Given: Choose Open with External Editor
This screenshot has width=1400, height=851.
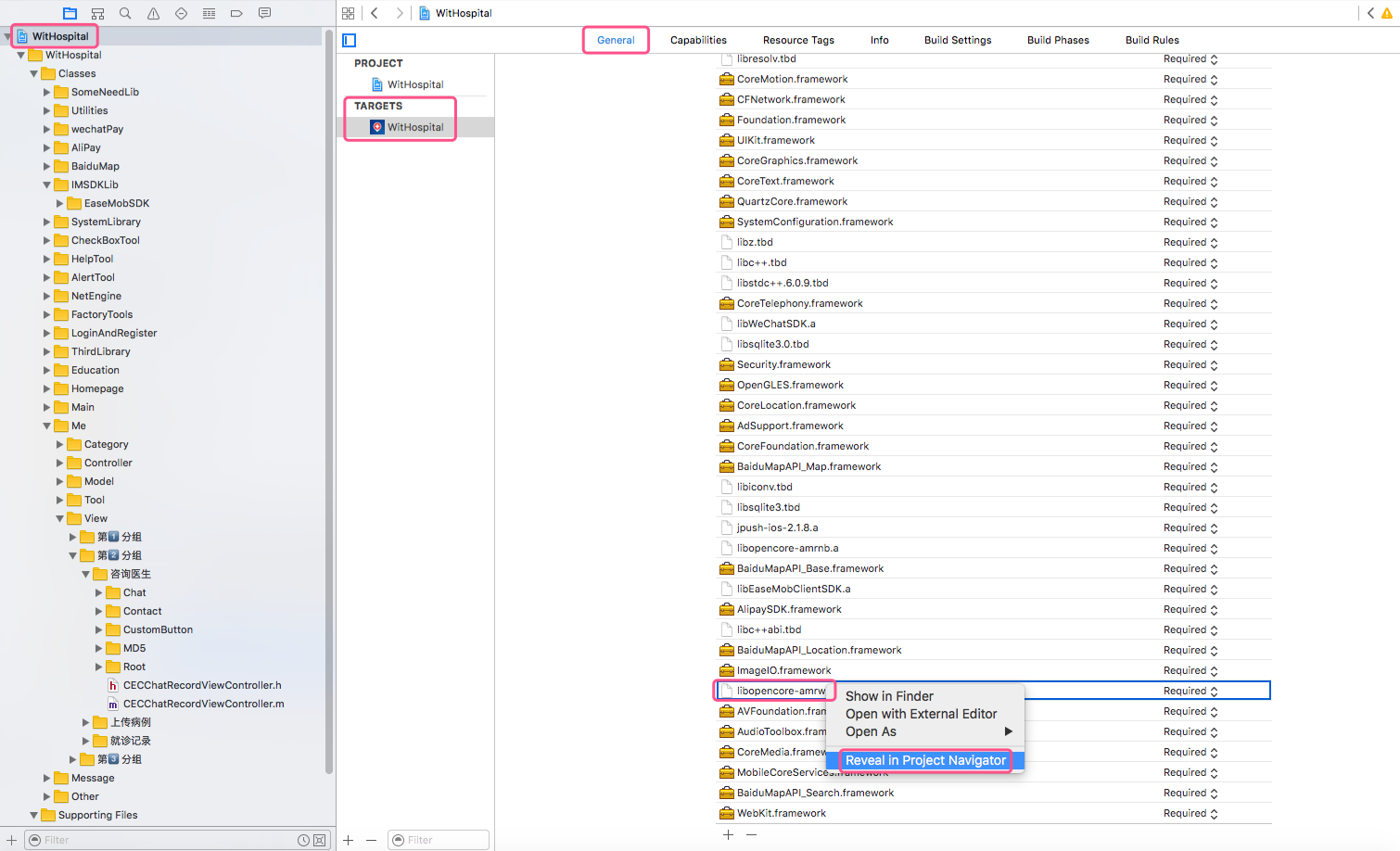Looking at the screenshot, I should tap(925, 714).
